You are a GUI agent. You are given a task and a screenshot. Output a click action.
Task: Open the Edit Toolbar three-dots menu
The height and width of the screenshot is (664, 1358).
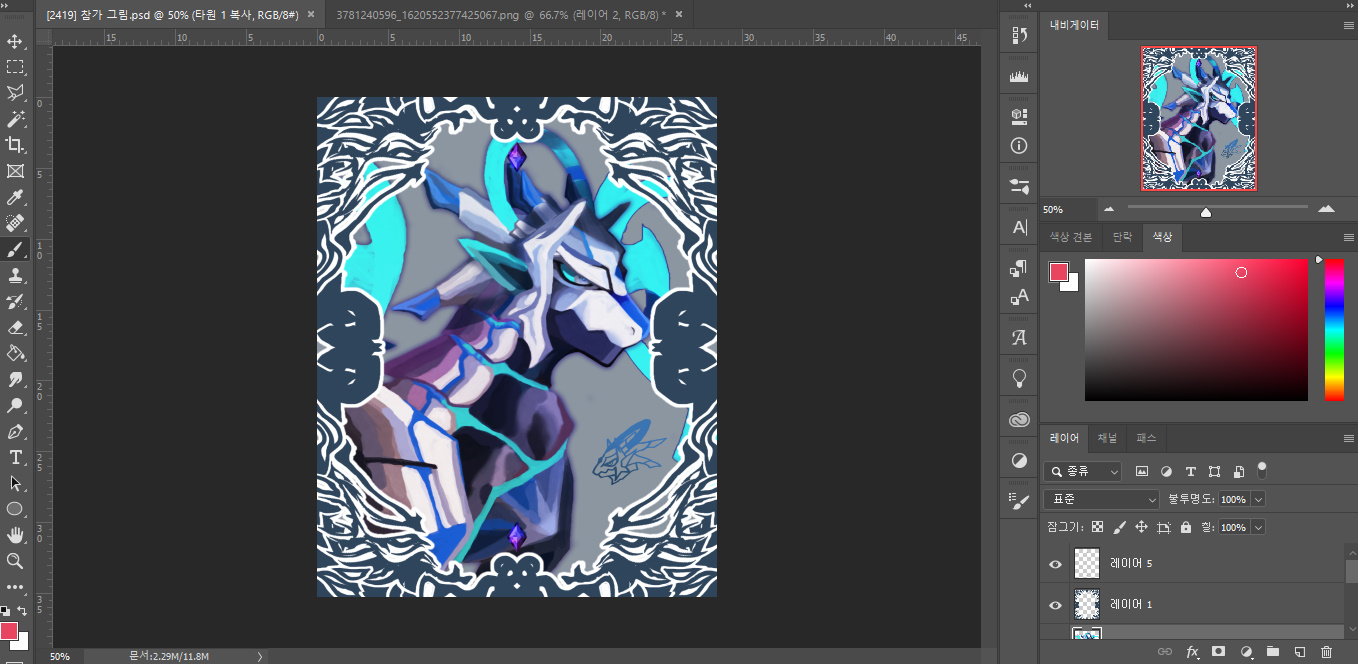[15, 587]
